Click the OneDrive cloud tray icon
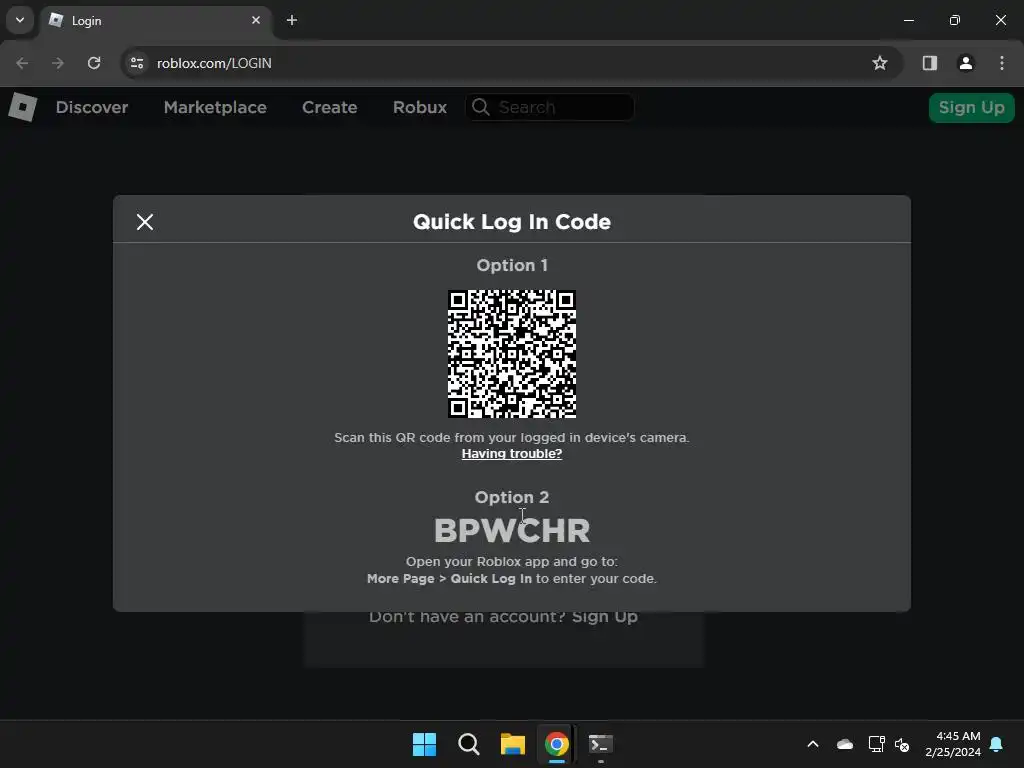 (845, 744)
